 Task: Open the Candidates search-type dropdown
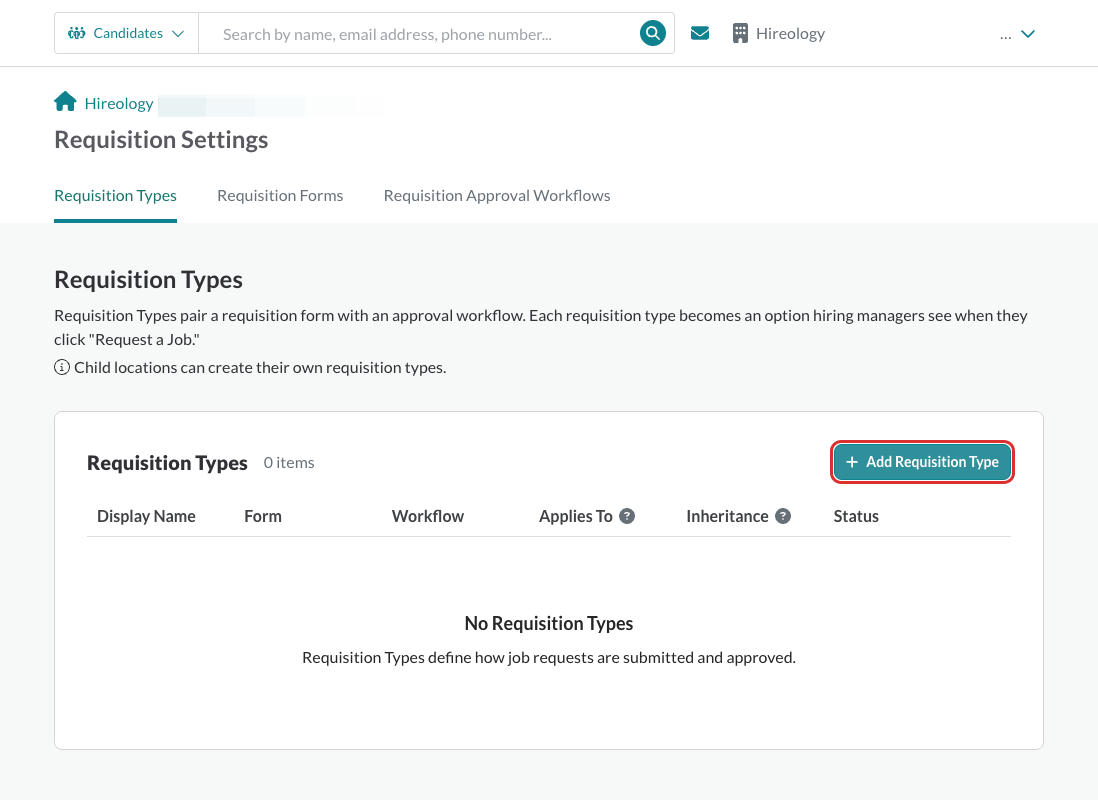click(126, 33)
